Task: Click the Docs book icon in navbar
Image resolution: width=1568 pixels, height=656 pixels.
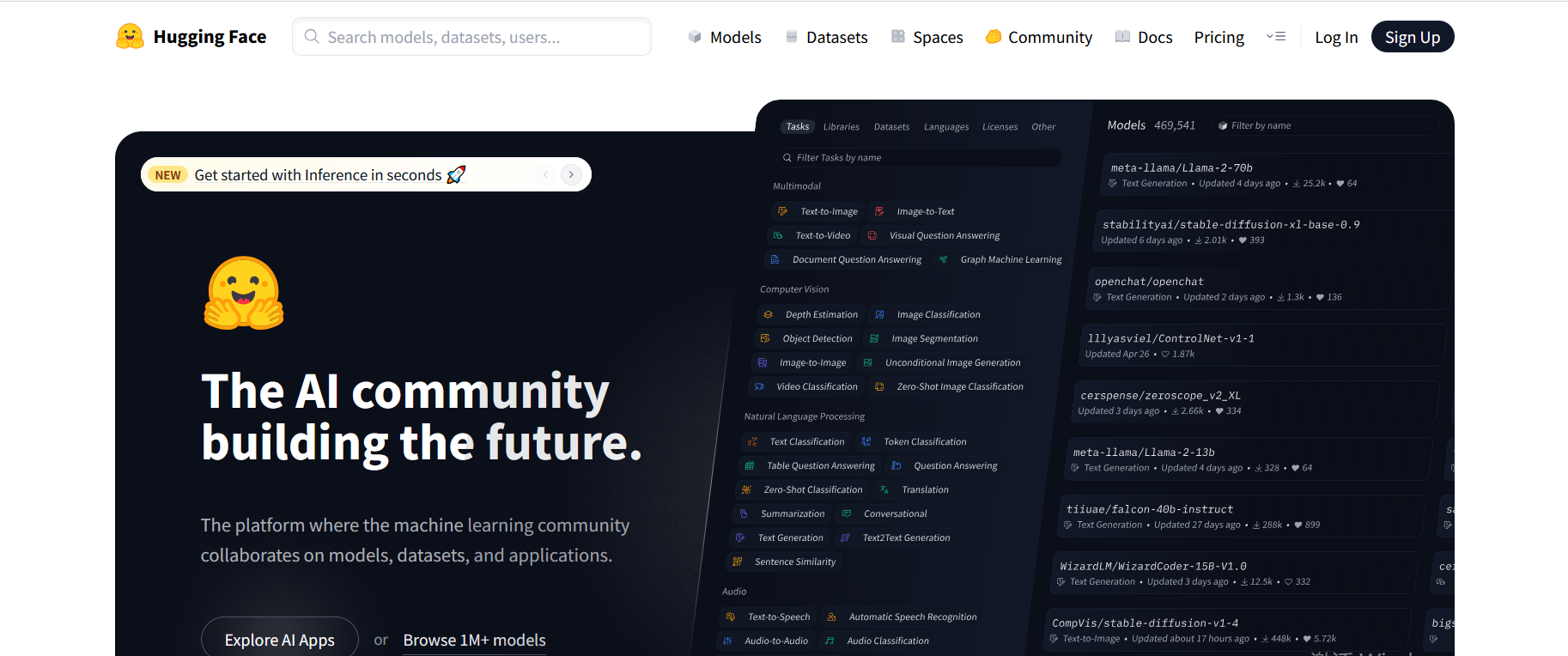Action: tap(1122, 37)
